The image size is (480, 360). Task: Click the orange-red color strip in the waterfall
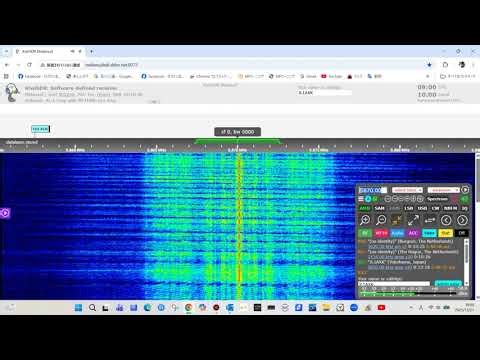coord(239,227)
